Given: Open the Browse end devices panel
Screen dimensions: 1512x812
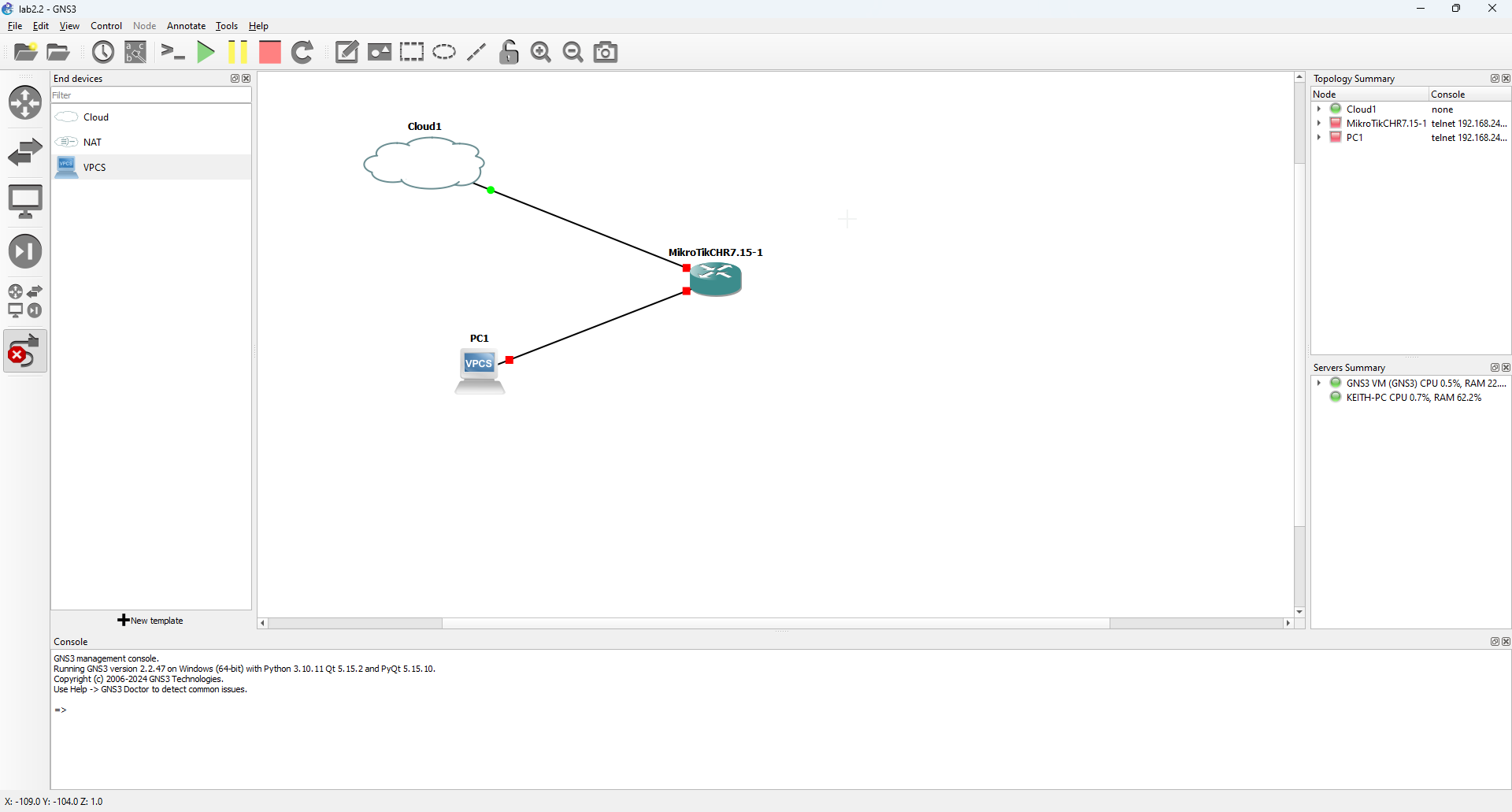Looking at the screenshot, I should coord(26,201).
